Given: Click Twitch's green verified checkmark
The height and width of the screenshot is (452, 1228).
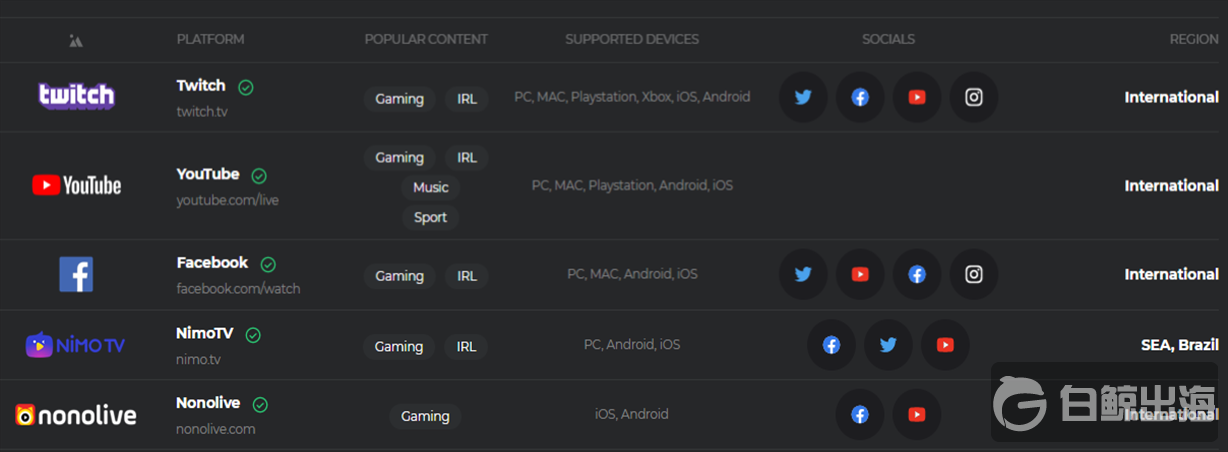Looking at the screenshot, I should pyautogui.click(x=246, y=87).
